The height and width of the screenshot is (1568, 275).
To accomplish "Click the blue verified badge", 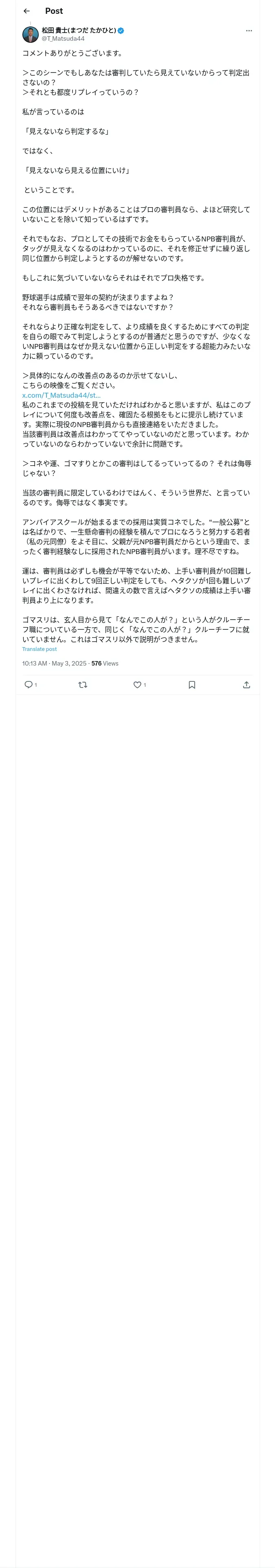I will (x=121, y=31).
